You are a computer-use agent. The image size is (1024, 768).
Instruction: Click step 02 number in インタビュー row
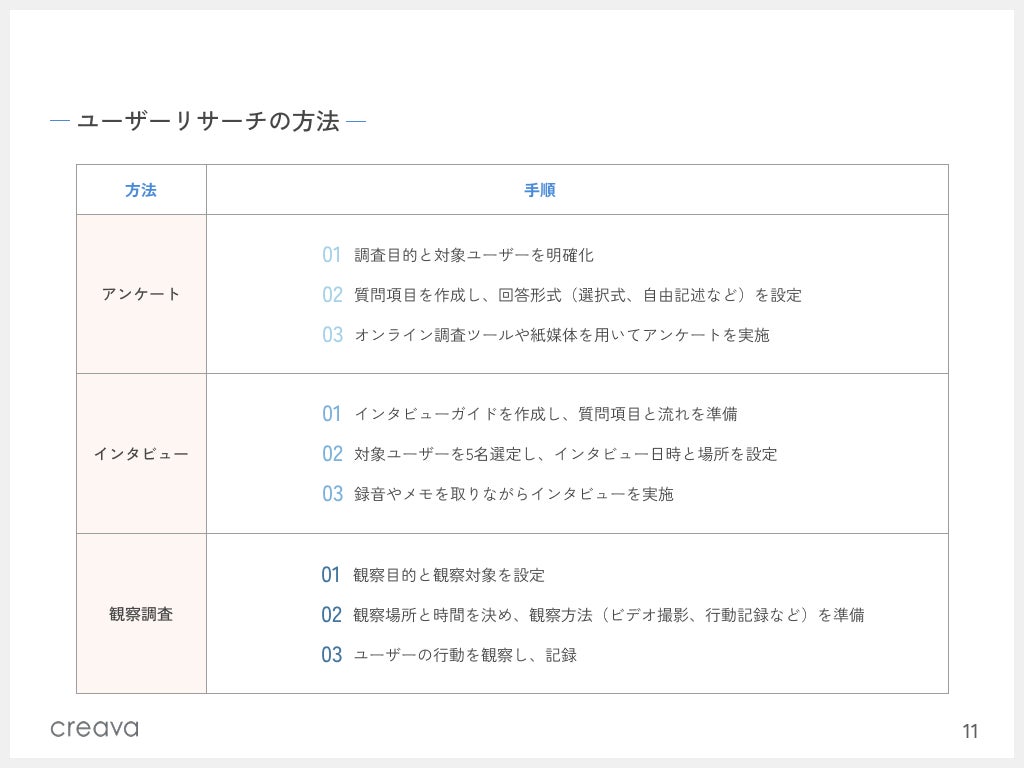click(x=332, y=454)
